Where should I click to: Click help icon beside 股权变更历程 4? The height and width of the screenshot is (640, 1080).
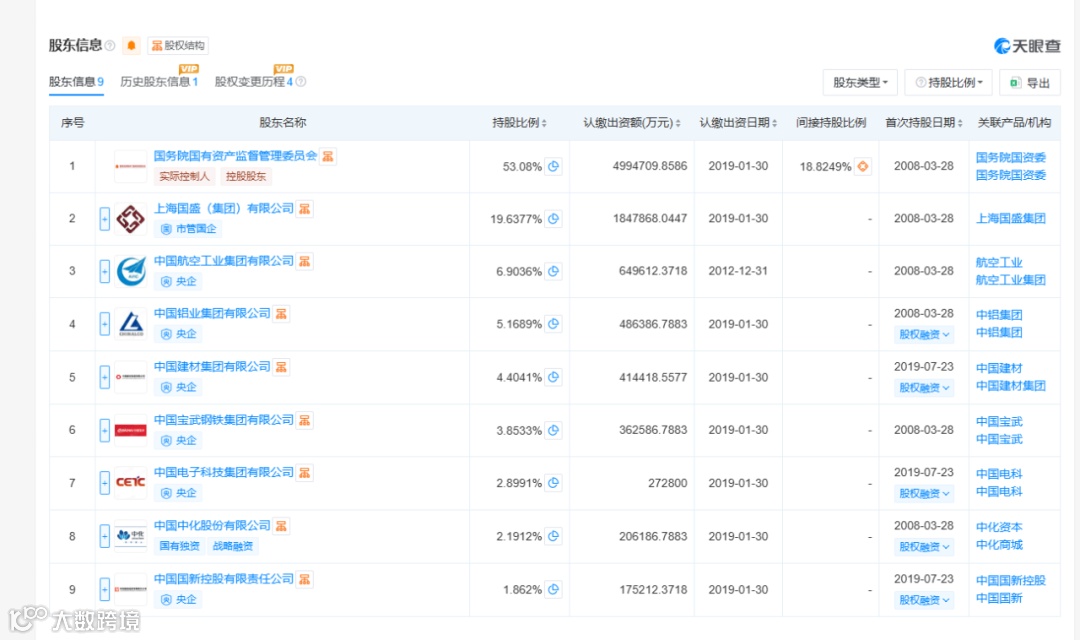[300, 81]
